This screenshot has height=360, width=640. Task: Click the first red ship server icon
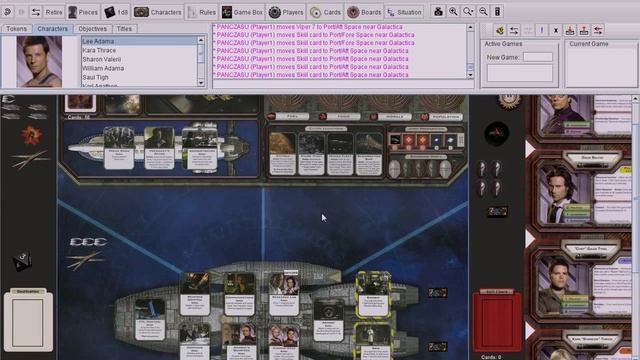[570, 30]
